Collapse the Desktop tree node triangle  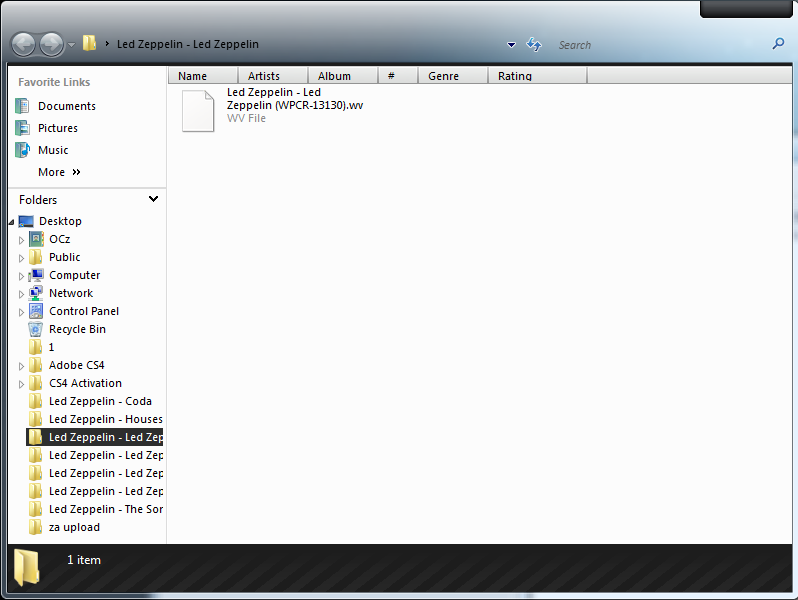click(x=11, y=222)
